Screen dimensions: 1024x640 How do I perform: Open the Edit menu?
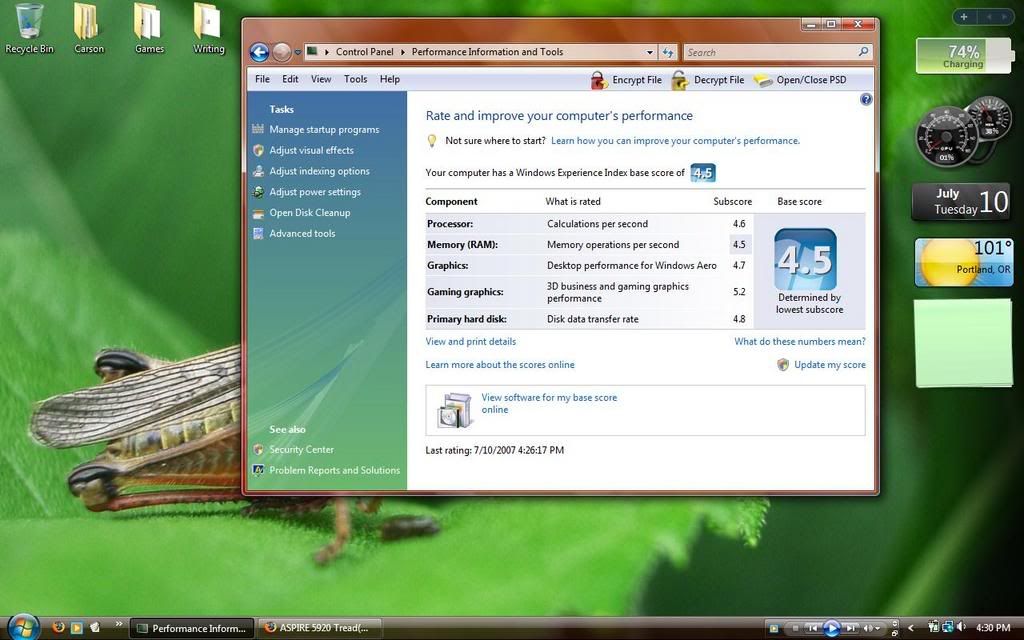click(290, 79)
